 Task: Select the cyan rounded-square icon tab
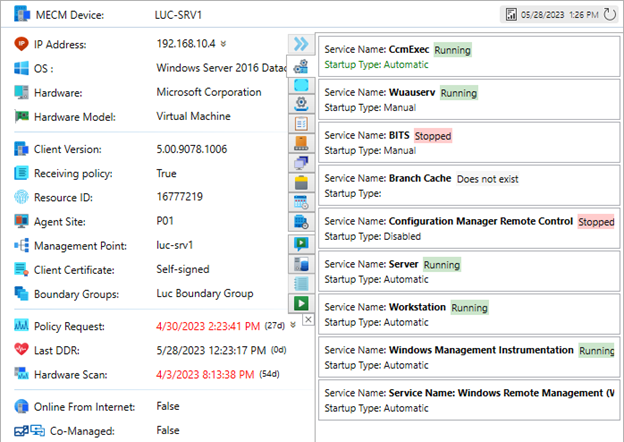click(301, 85)
